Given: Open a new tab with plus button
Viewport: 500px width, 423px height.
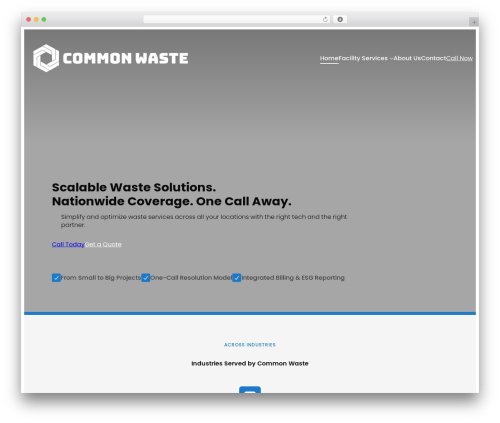Looking at the screenshot, I should point(474,22).
